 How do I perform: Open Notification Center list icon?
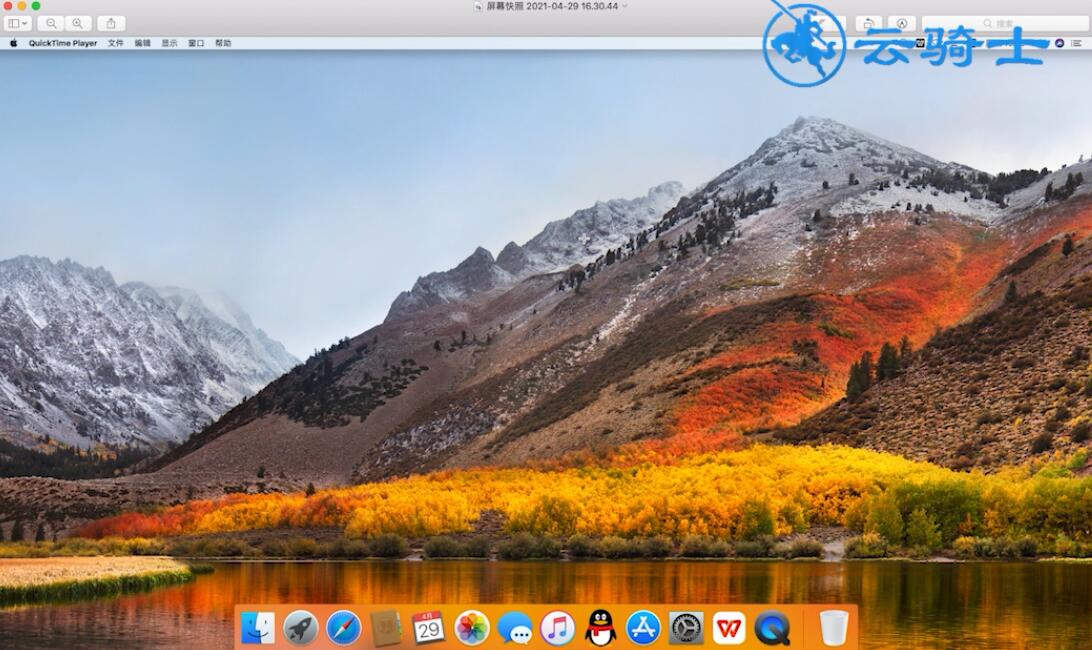coord(1077,43)
